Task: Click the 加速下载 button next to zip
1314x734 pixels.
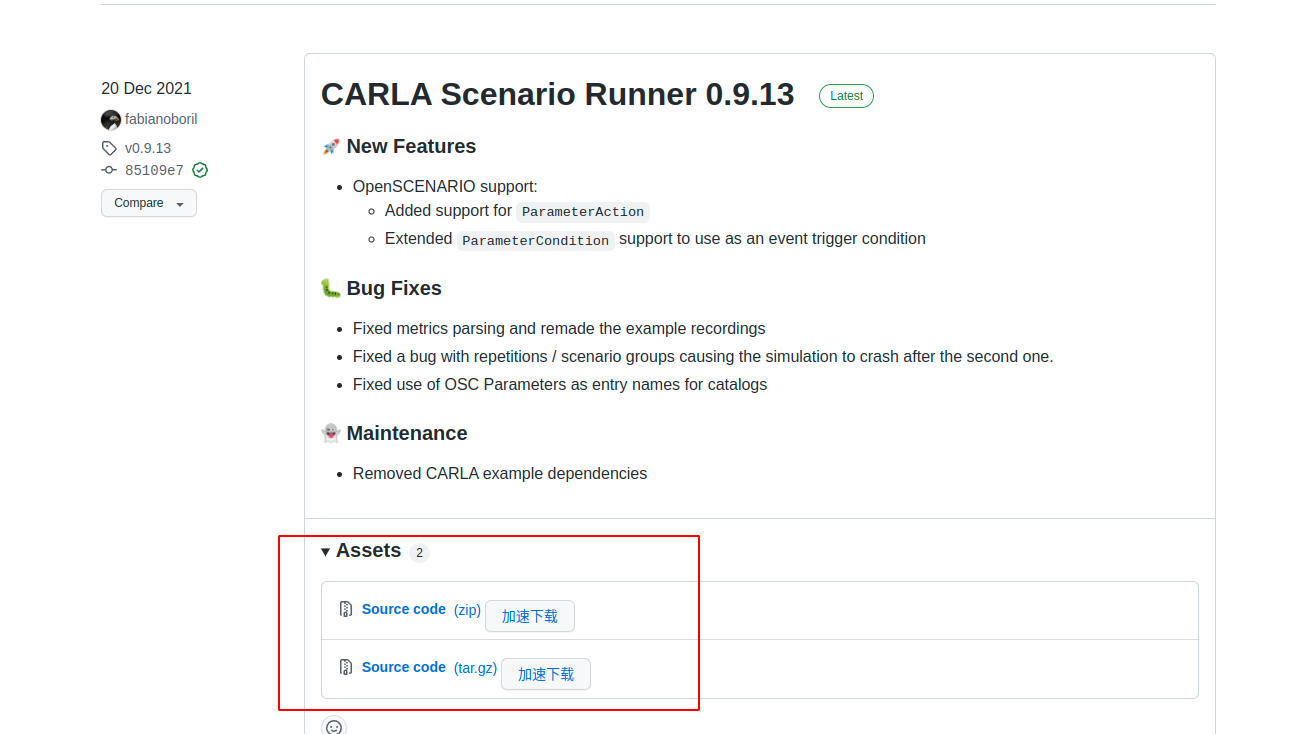Action: tap(530, 615)
